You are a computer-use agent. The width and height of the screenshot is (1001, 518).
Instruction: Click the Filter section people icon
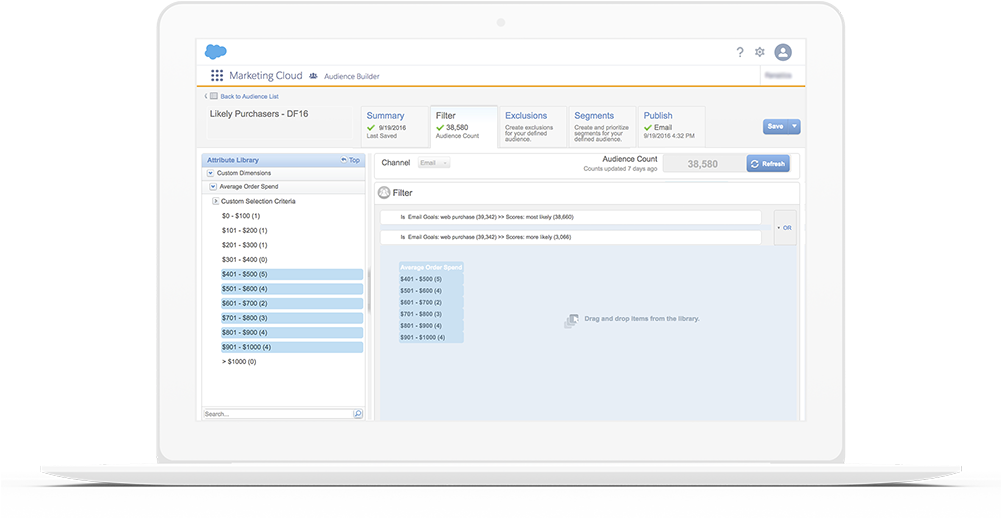(384, 192)
